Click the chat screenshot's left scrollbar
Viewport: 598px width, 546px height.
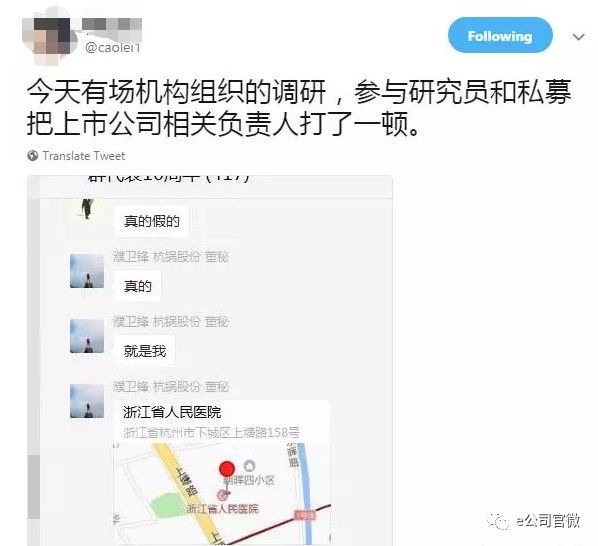(x=34, y=486)
